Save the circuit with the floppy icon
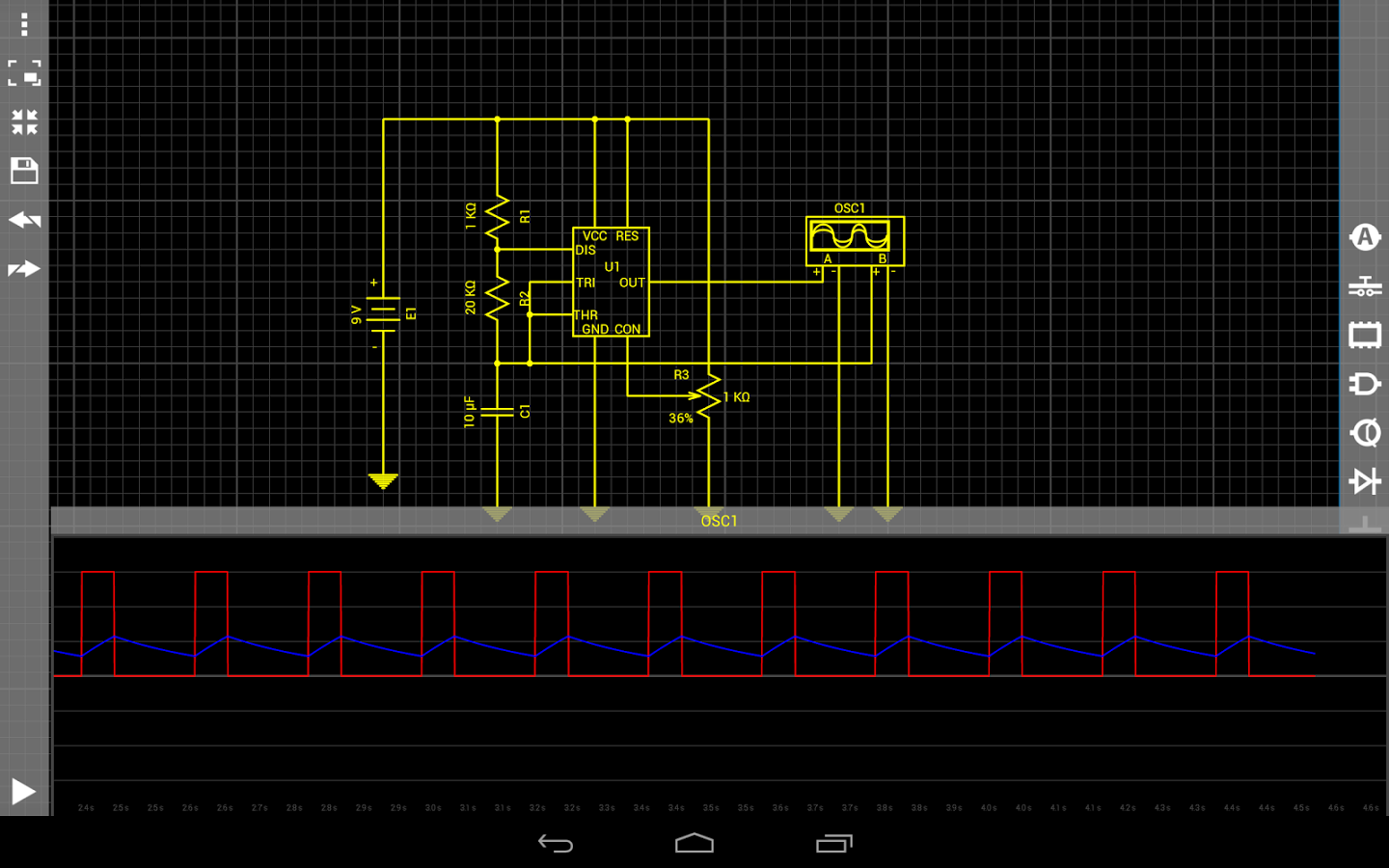 point(24,172)
